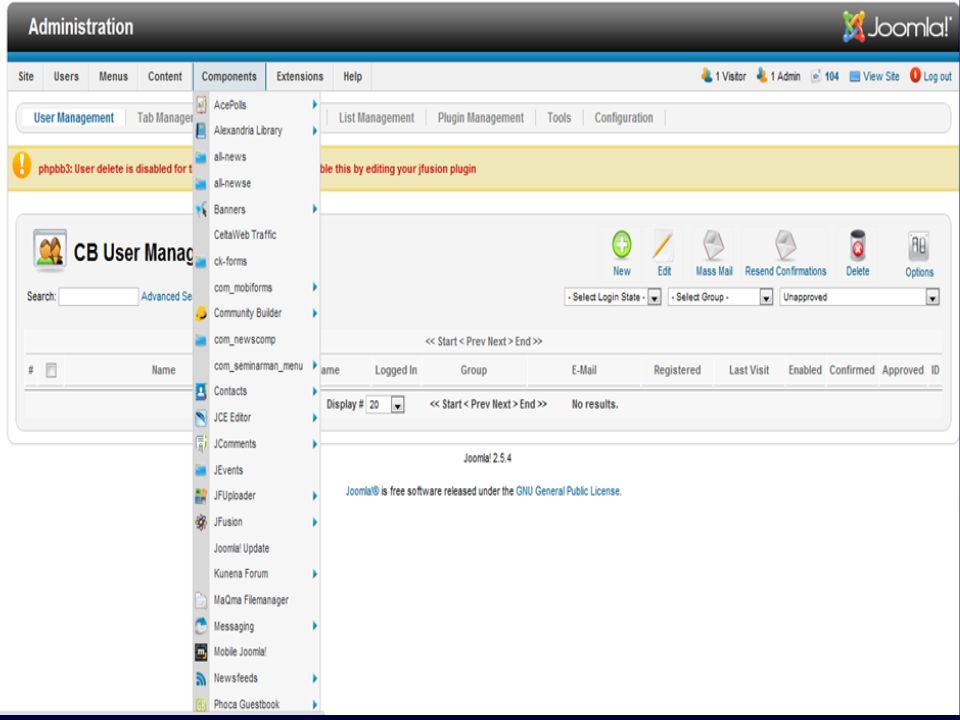Click the Log out link
The height and width of the screenshot is (720, 960).
coord(937,77)
